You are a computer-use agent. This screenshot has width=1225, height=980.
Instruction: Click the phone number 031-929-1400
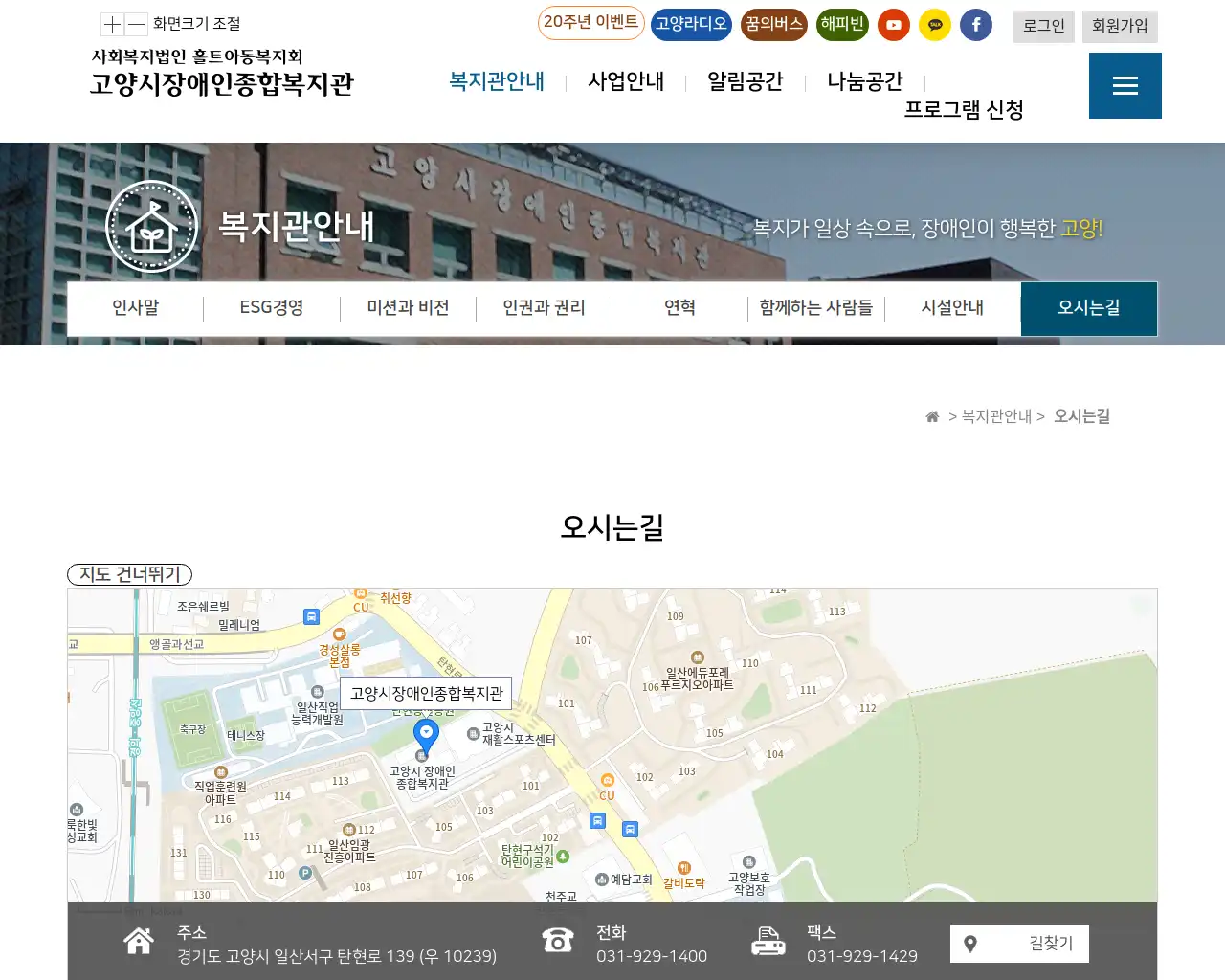point(652,956)
